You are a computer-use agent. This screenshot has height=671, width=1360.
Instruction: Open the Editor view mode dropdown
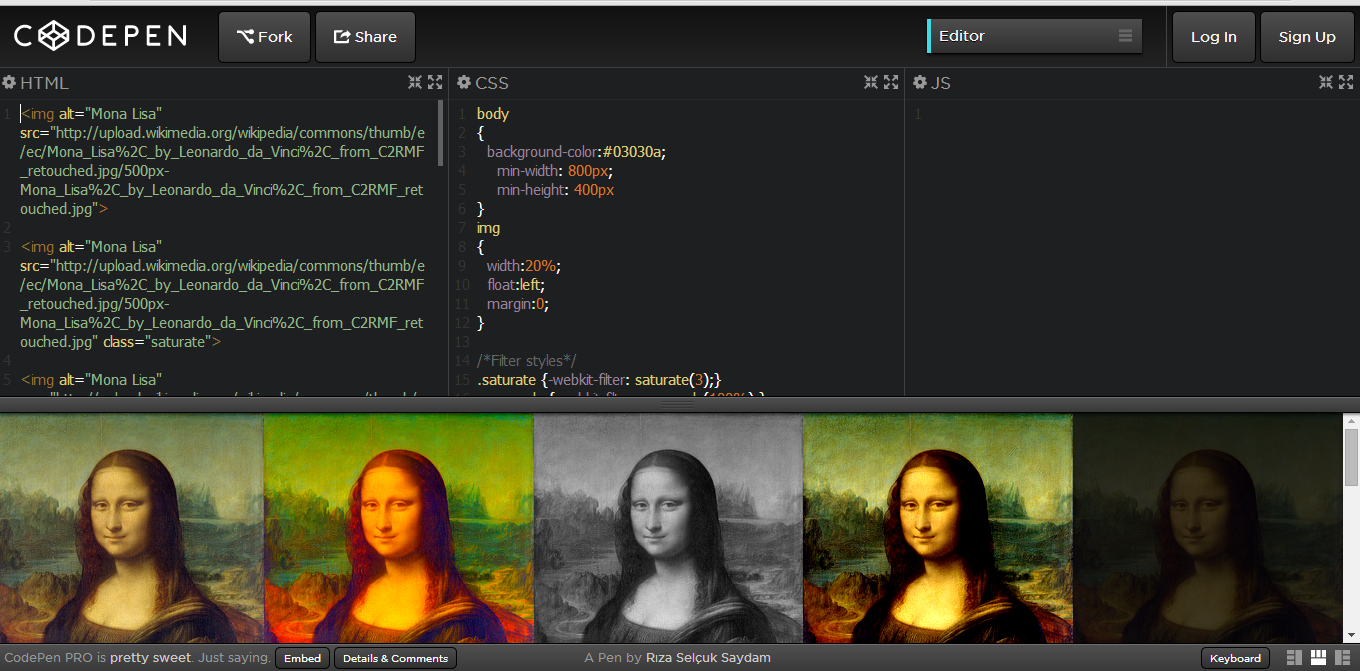(1035, 36)
